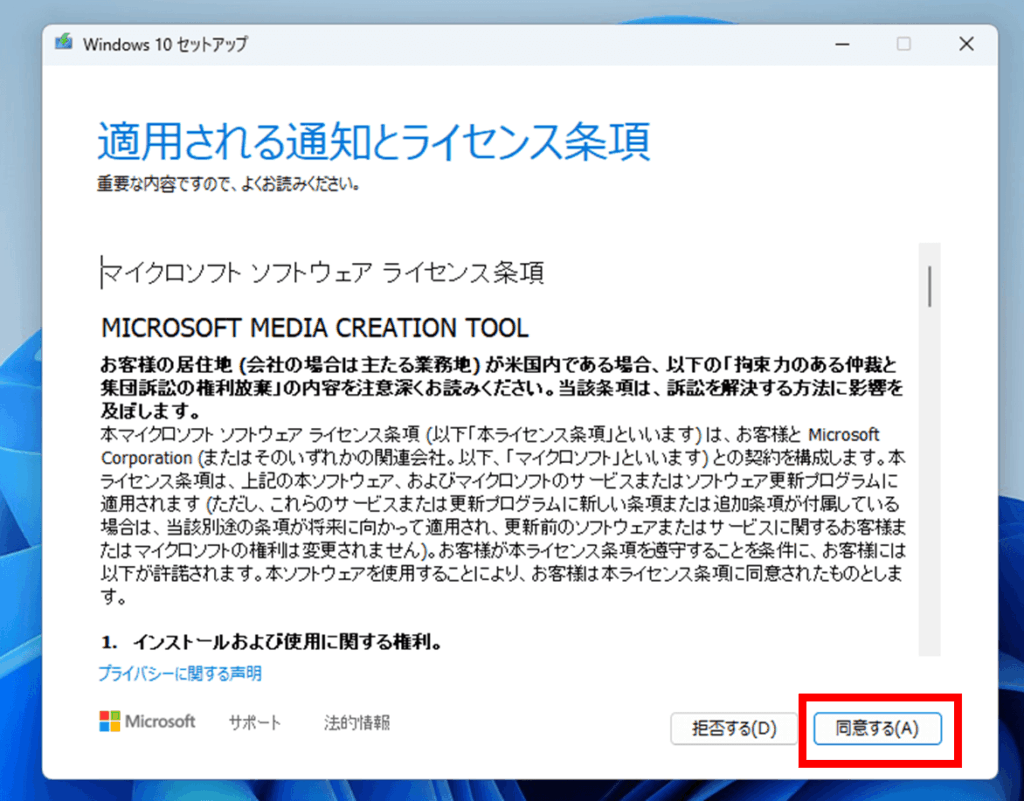Click the 同意する(A) accept button
The height and width of the screenshot is (801, 1024).
pyautogui.click(x=877, y=729)
